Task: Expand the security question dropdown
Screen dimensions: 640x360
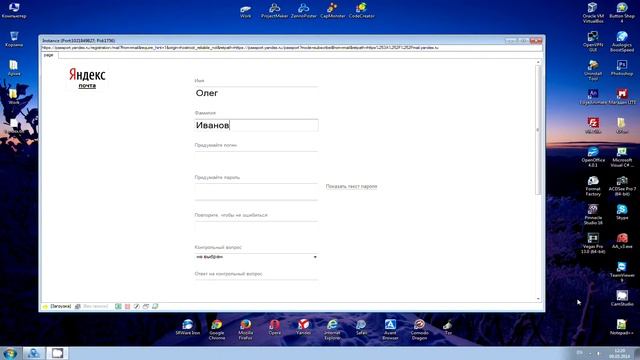Action: (256, 257)
